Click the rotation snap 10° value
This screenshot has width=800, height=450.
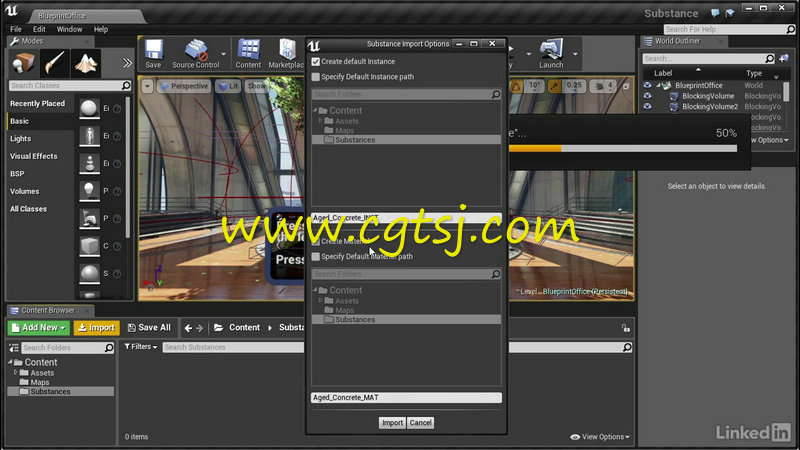click(x=534, y=86)
